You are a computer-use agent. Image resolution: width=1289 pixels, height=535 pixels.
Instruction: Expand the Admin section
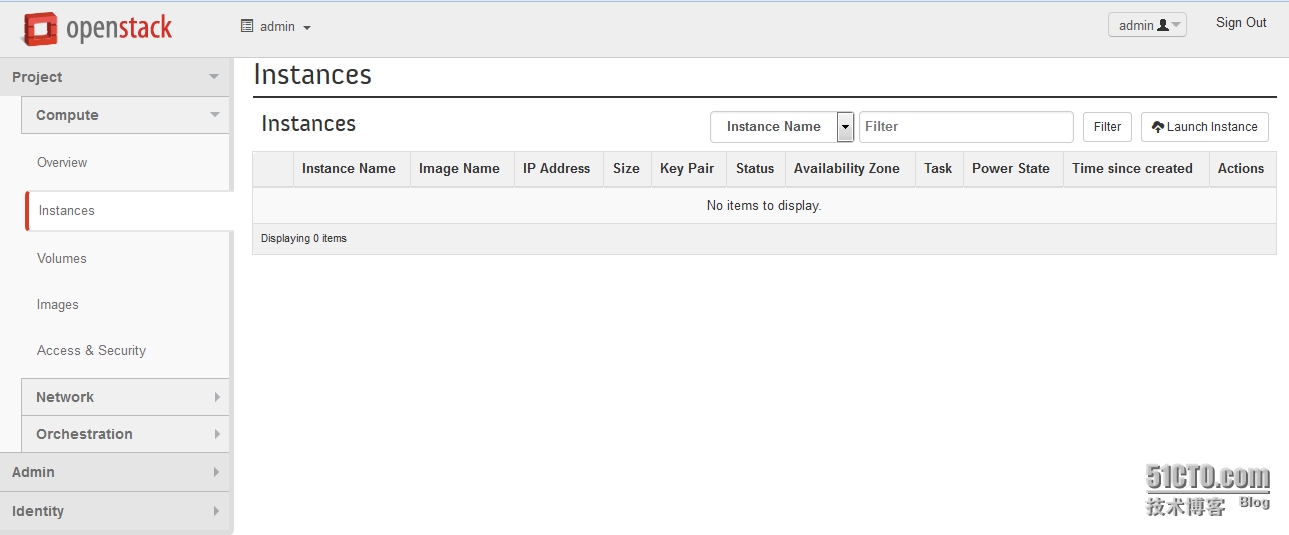(115, 472)
